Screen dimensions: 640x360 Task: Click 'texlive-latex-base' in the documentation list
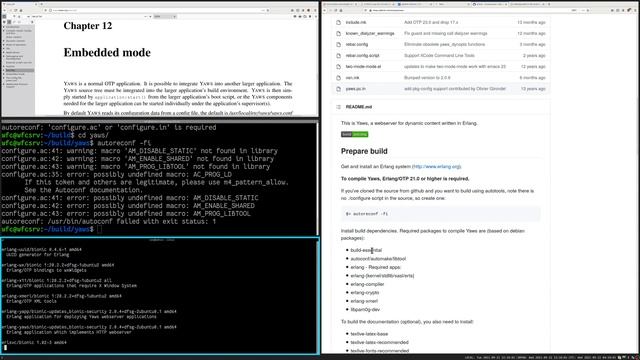[x=369, y=334]
